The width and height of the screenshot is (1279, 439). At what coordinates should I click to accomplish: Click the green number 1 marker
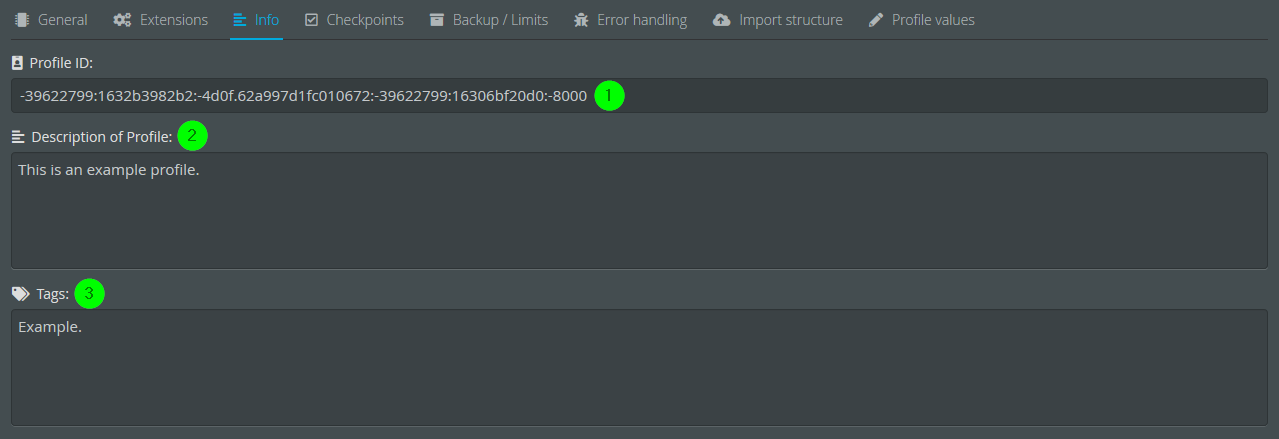609,96
